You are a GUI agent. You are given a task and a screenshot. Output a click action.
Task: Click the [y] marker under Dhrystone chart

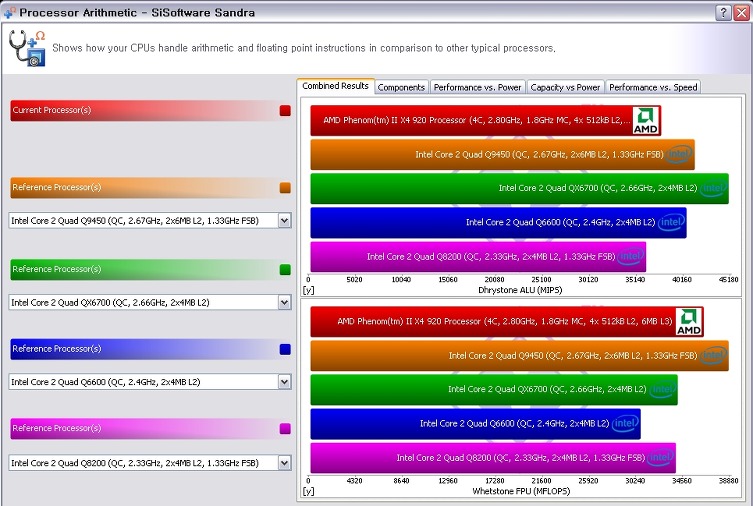pos(308,290)
